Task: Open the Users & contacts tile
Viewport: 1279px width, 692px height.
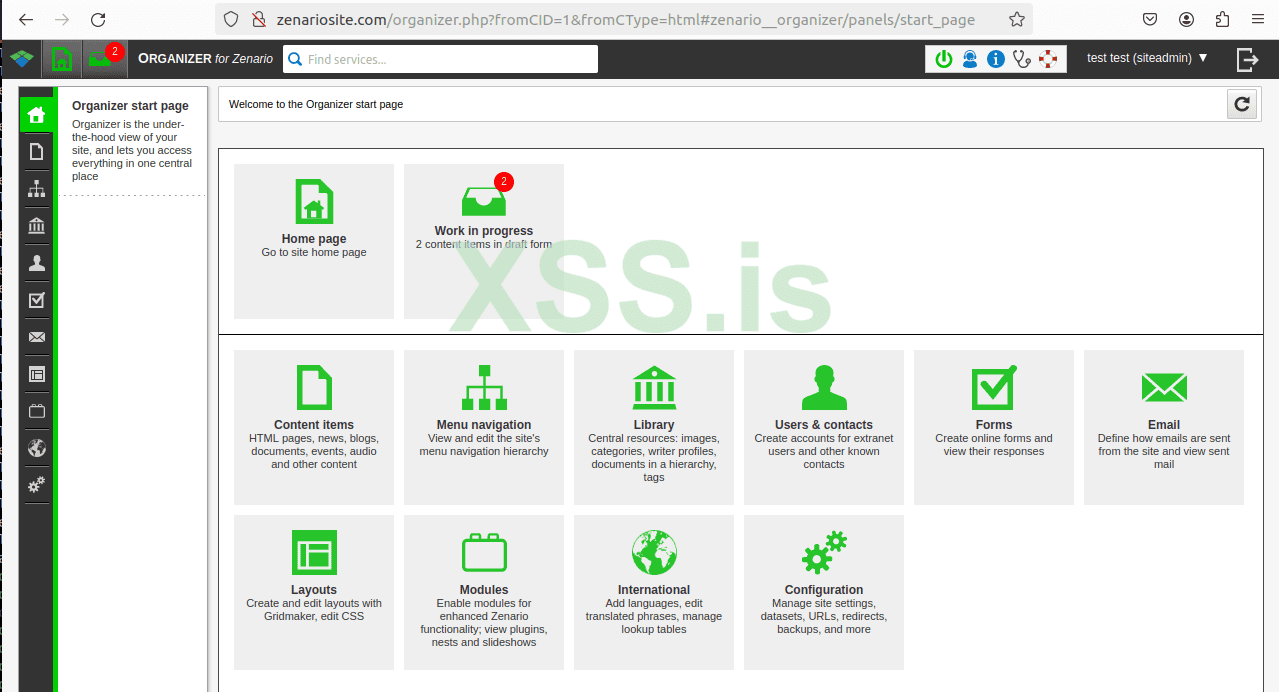Action: [x=824, y=427]
